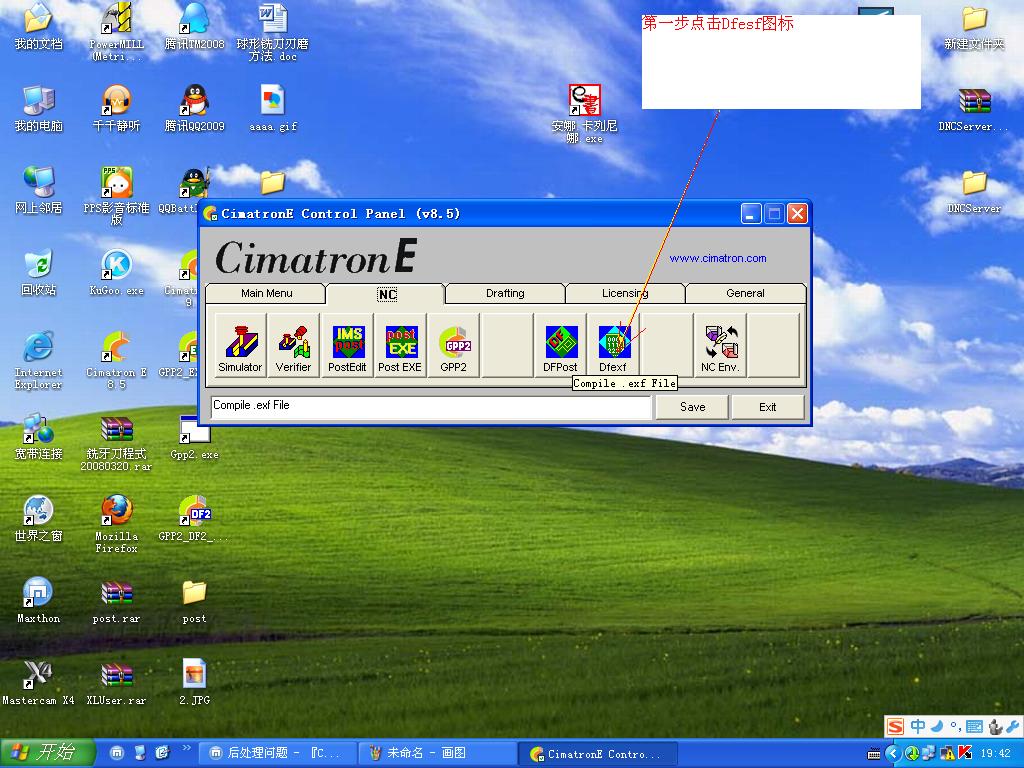
Task: Switch to the General tab
Action: [x=745, y=293]
